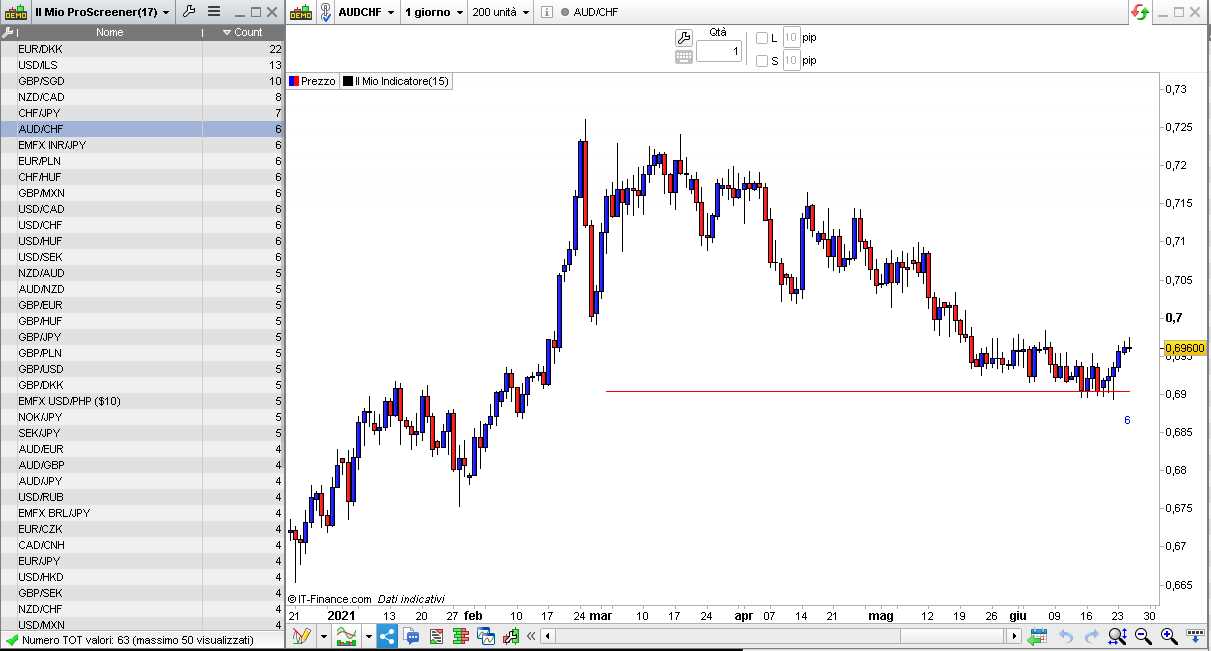Select GBP/SGD row in screener
1211x651 pixels.
point(142,81)
